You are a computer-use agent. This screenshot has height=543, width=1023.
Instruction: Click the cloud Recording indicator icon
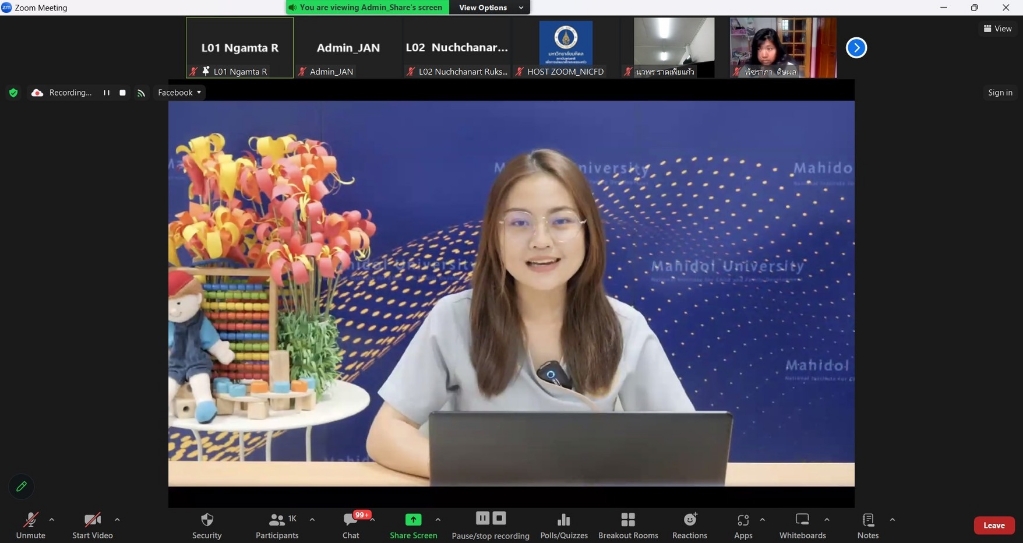tap(37, 93)
